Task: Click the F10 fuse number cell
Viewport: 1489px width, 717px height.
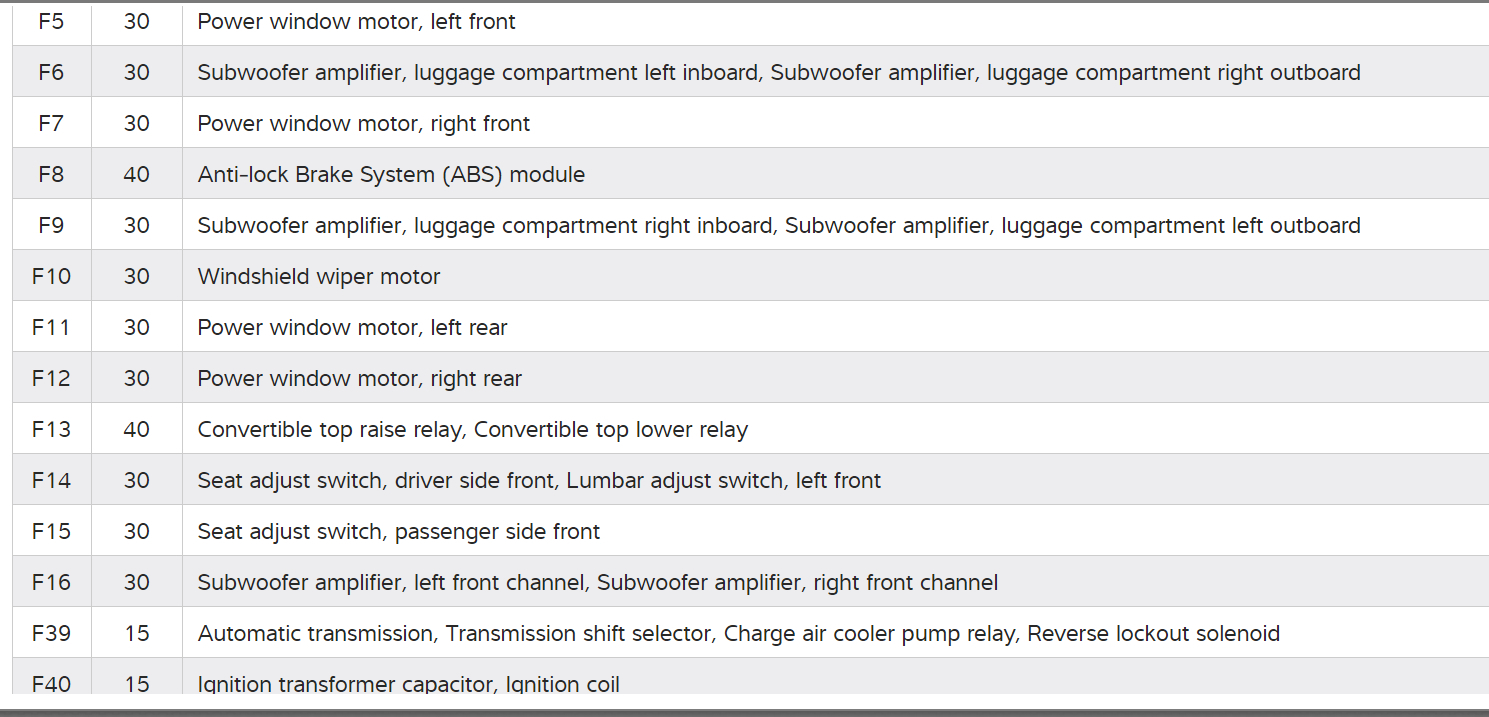Action: click(x=51, y=276)
